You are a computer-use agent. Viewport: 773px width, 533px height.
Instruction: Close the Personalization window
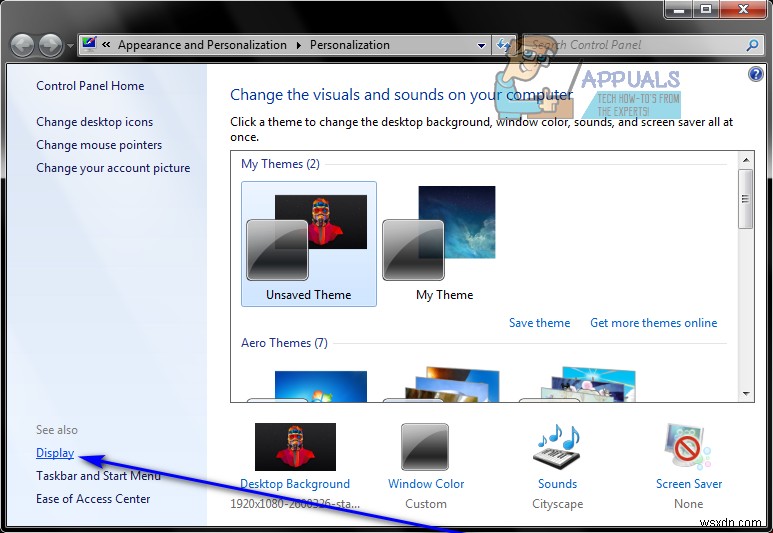[743, 9]
